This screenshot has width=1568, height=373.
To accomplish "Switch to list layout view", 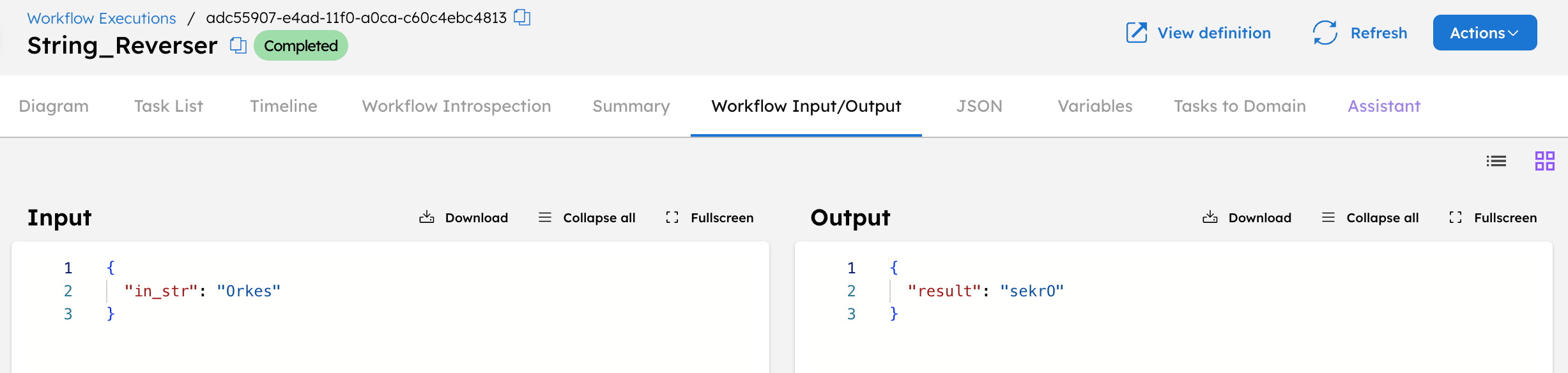I will 1496,161.
